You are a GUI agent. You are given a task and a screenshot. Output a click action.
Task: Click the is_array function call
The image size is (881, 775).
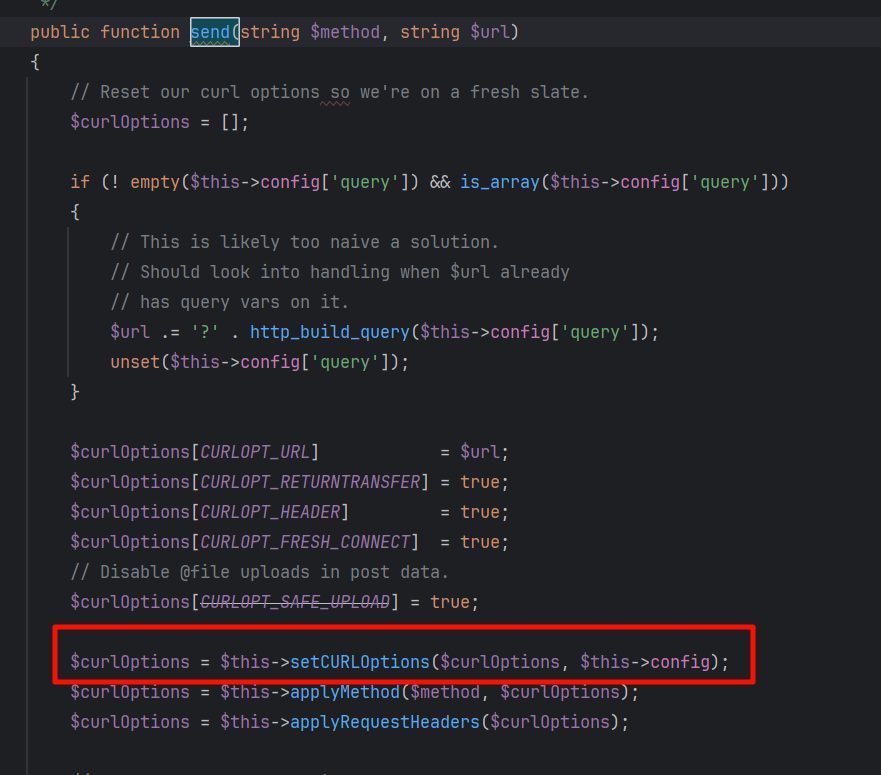tap(494, 182)
